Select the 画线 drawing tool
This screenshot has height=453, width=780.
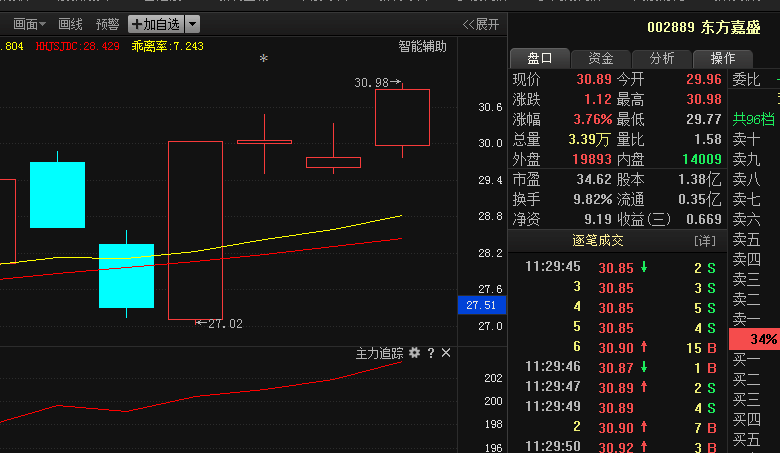pyautogui.click(x=70, y=24)
